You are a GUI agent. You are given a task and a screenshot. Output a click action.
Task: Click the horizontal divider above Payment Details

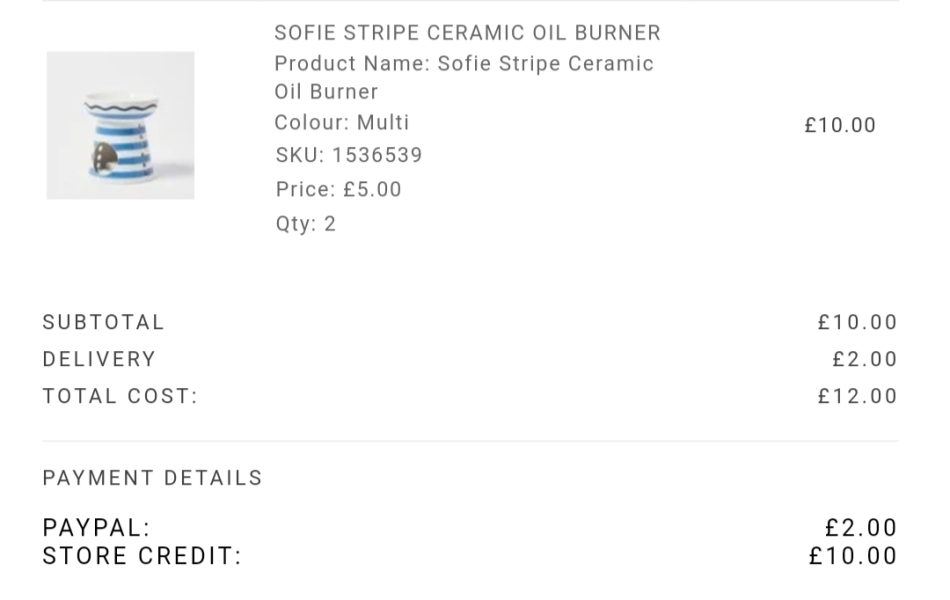[x=470, y=441]
